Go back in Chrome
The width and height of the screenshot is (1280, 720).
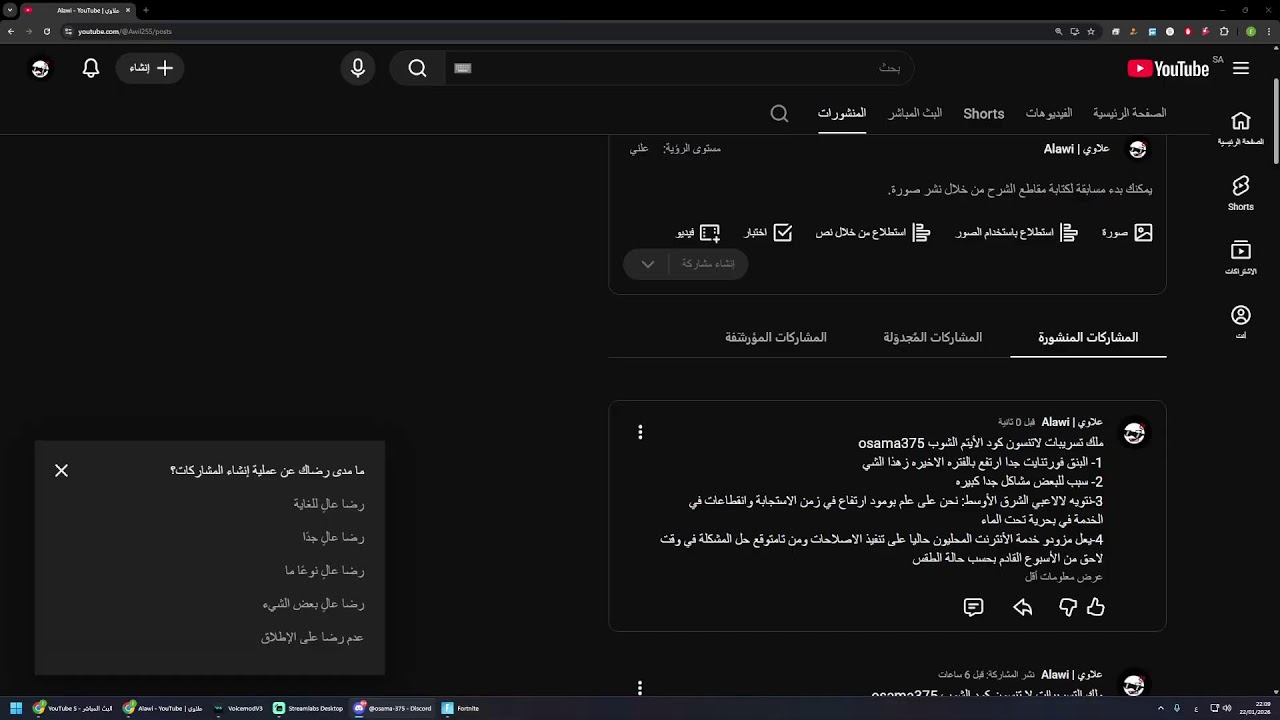11,31
